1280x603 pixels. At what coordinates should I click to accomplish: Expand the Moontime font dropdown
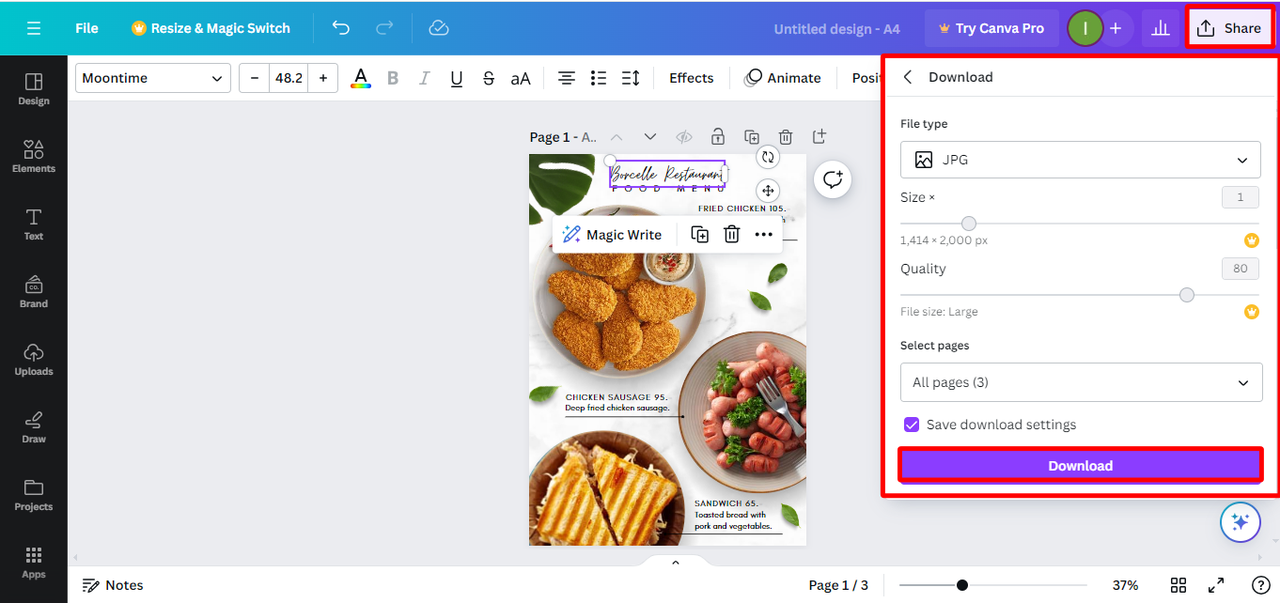click(153, 78)
